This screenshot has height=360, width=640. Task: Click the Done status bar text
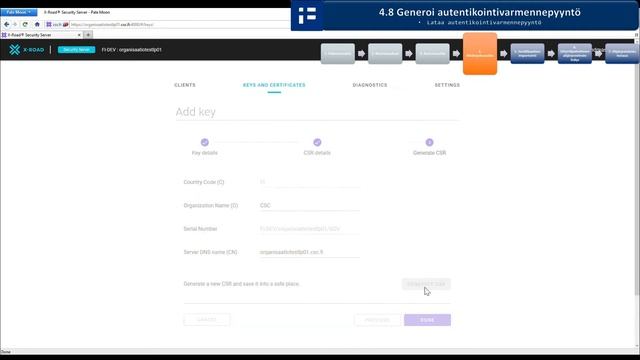(x=6, y=352)
